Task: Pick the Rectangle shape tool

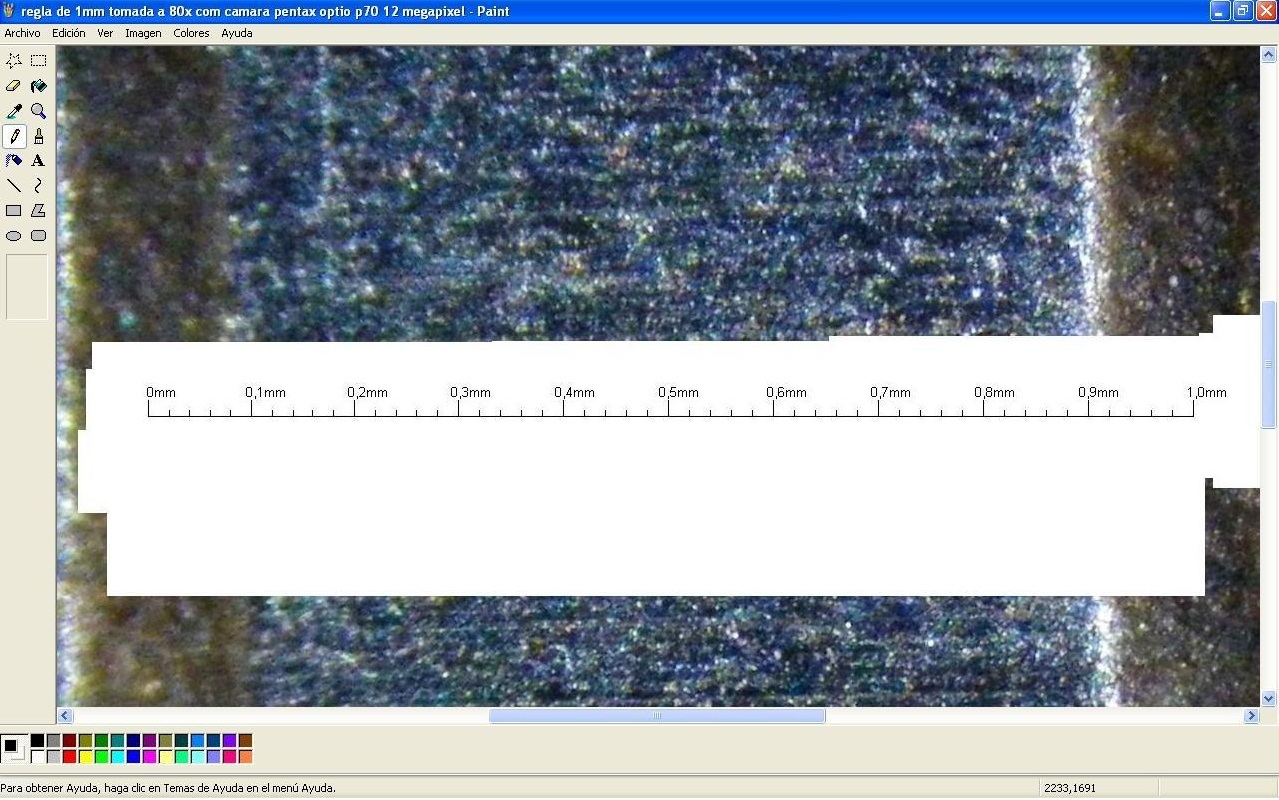Action: tap(14, 210)
